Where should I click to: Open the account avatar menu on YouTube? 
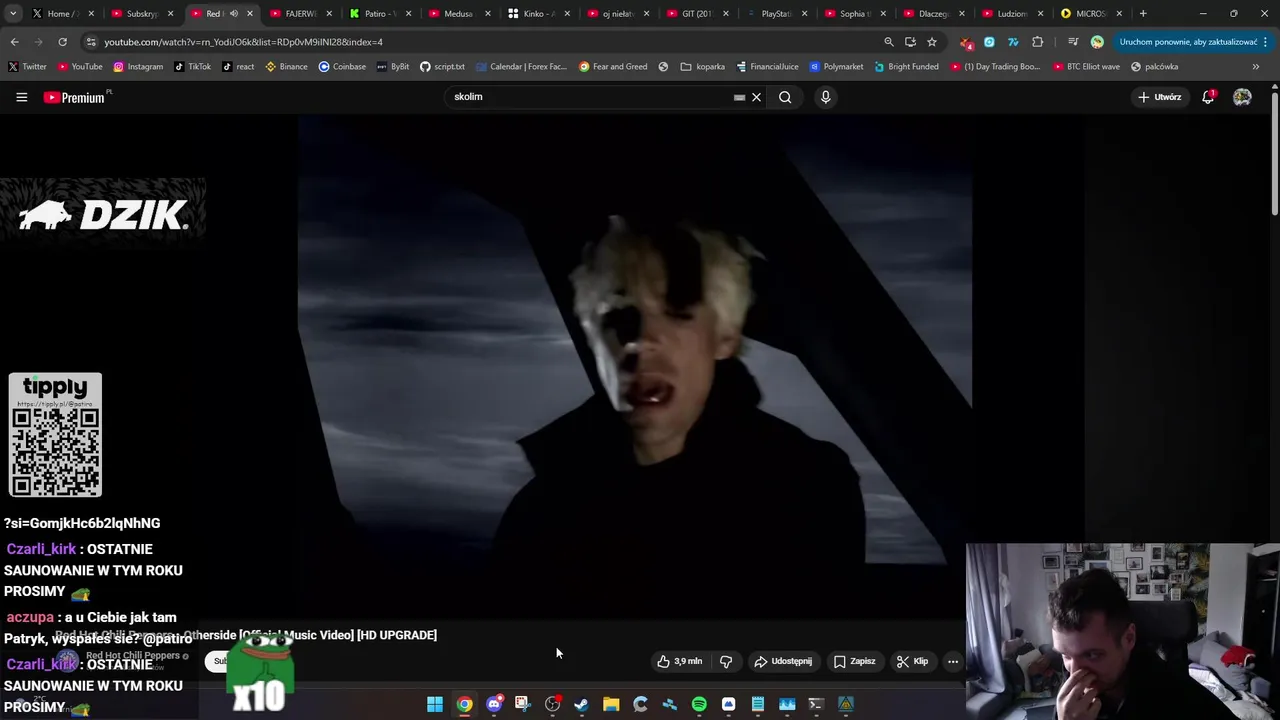tap(1242, 97)
